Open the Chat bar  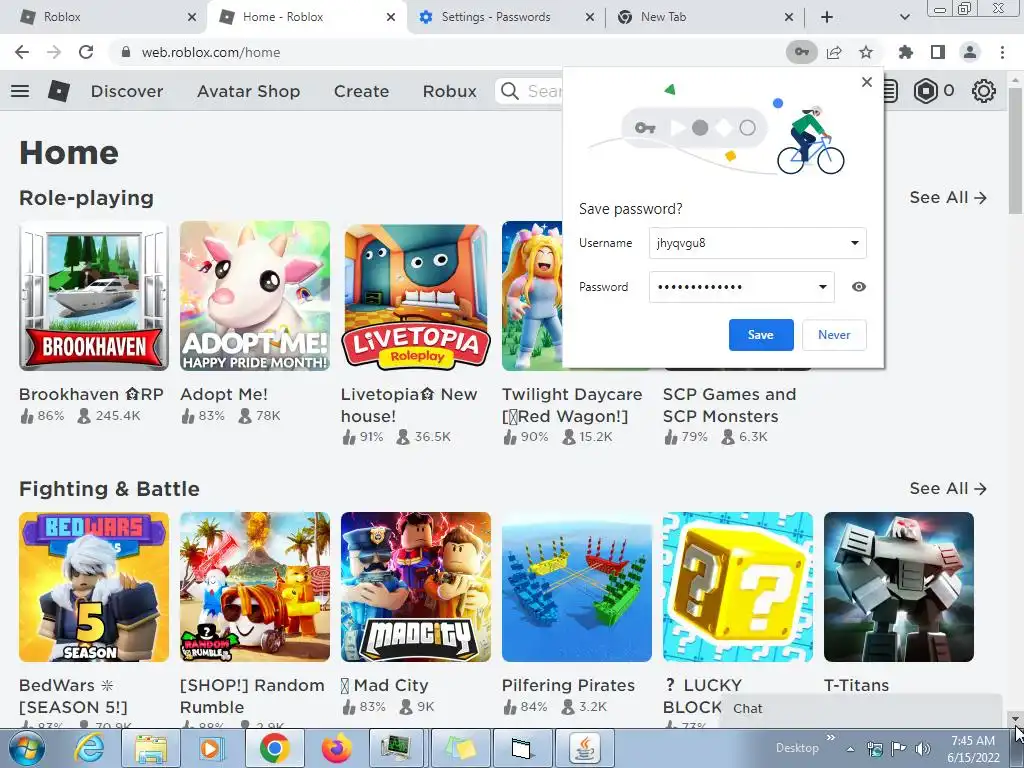coord(861,709)
